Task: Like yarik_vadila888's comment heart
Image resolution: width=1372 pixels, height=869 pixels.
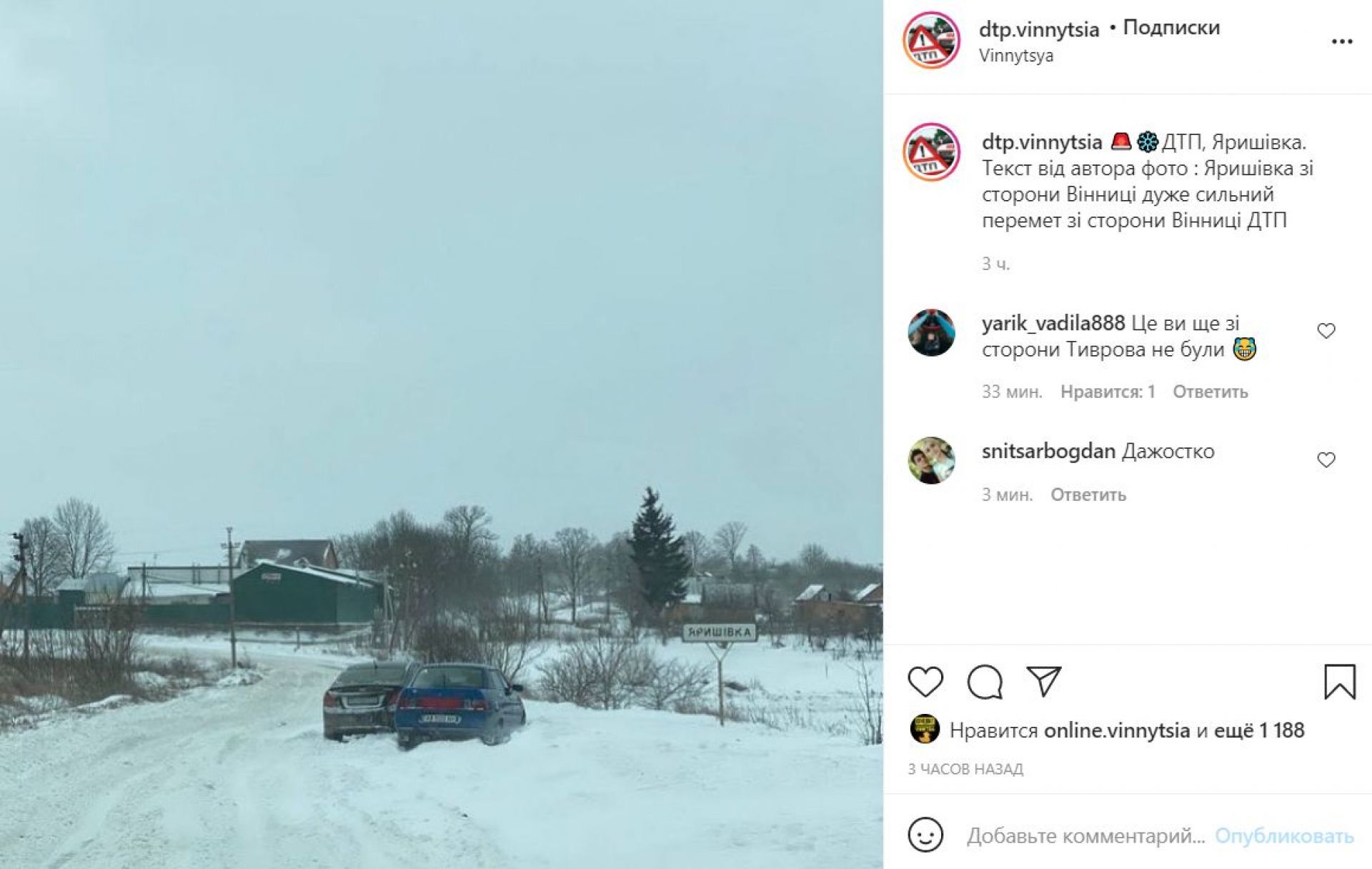Action: pos(1326,331)
